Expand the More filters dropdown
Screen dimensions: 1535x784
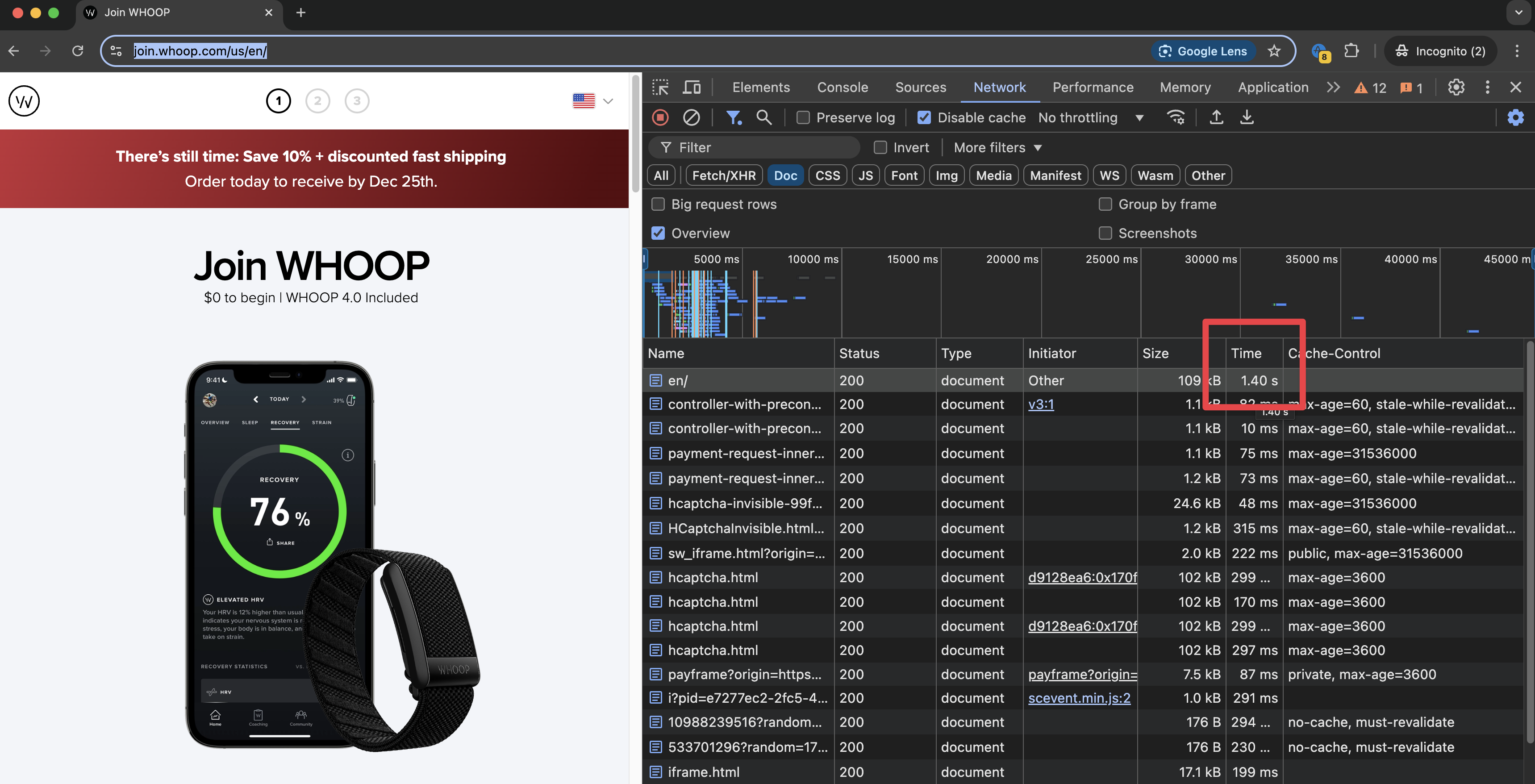click(996, 147)
